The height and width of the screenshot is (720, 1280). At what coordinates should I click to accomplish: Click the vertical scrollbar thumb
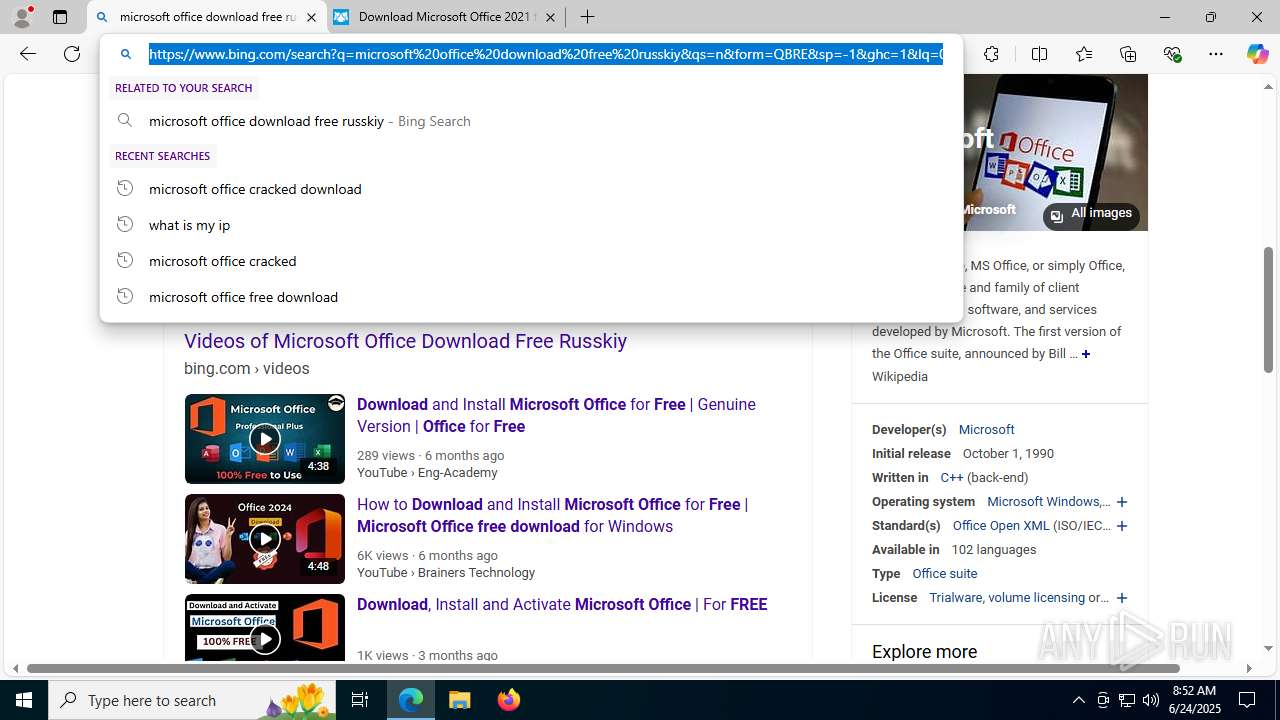[x=1269, y=310]
